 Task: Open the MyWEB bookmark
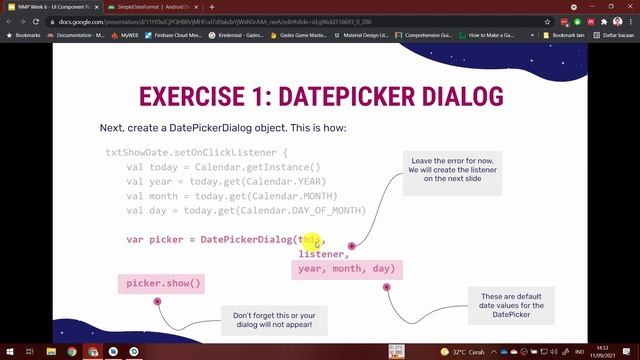[125, 36]
